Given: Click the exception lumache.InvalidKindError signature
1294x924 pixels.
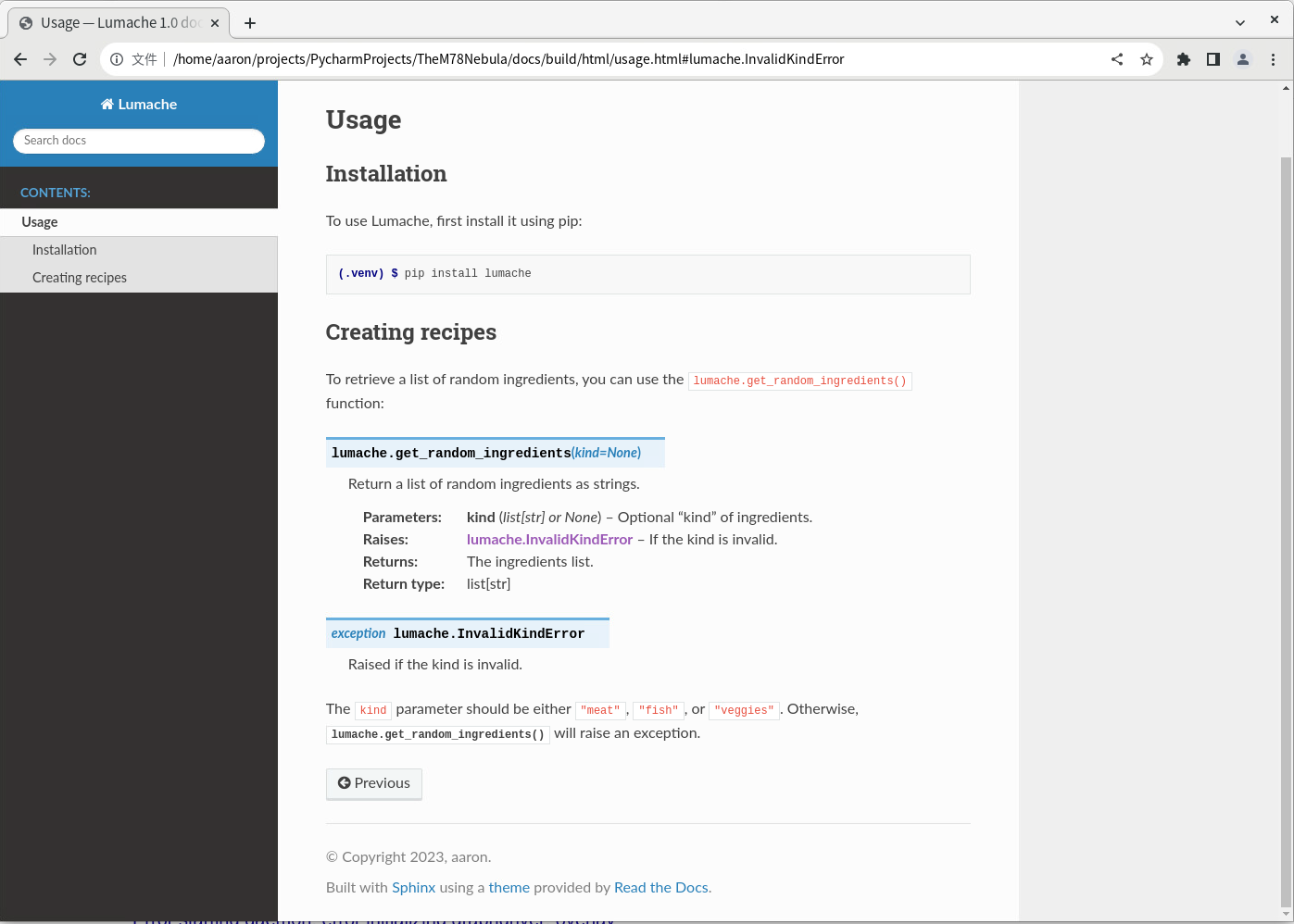Looking at the screenshot, I should 468,633.
